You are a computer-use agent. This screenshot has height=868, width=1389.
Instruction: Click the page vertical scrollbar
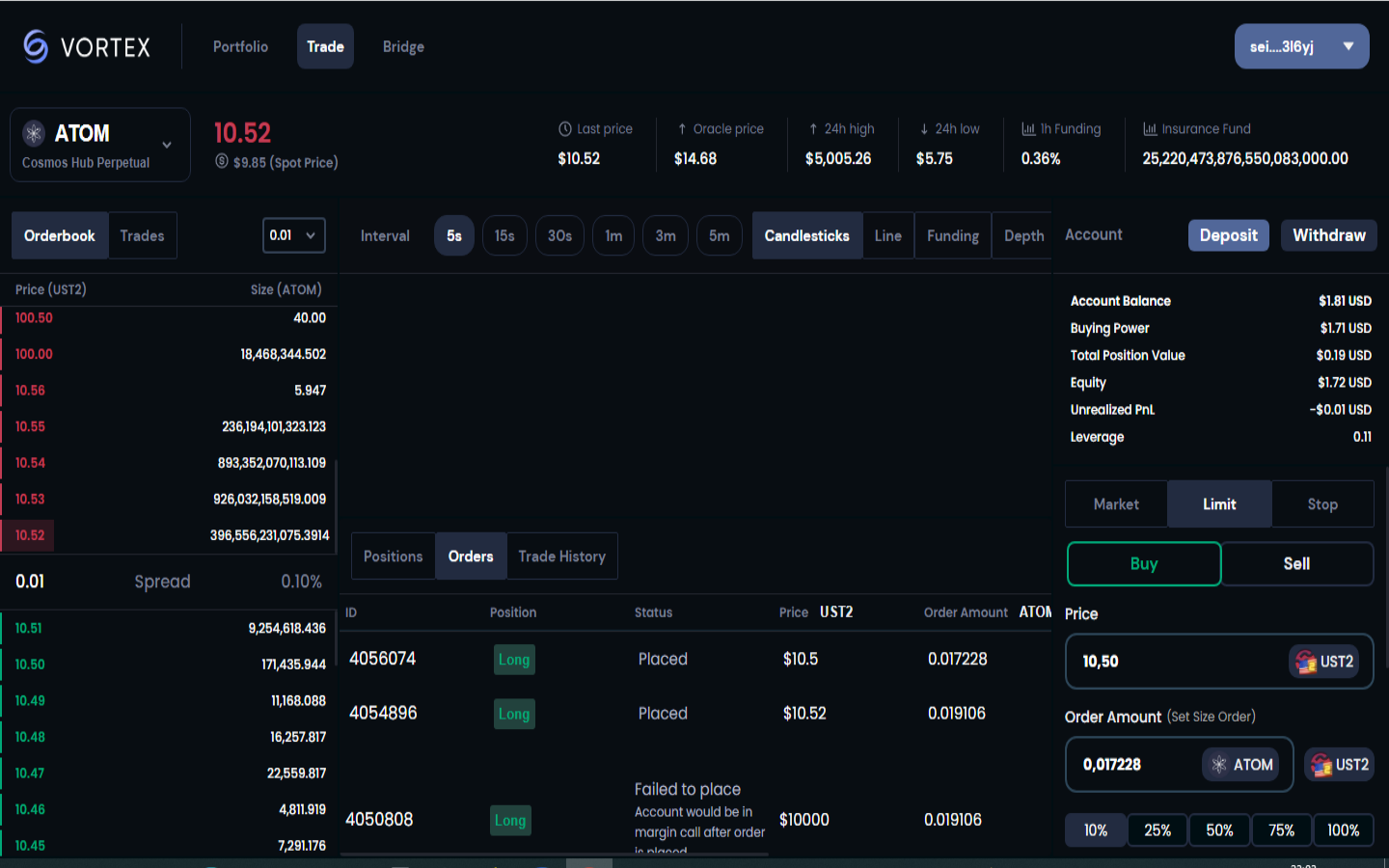point(1386,569)
